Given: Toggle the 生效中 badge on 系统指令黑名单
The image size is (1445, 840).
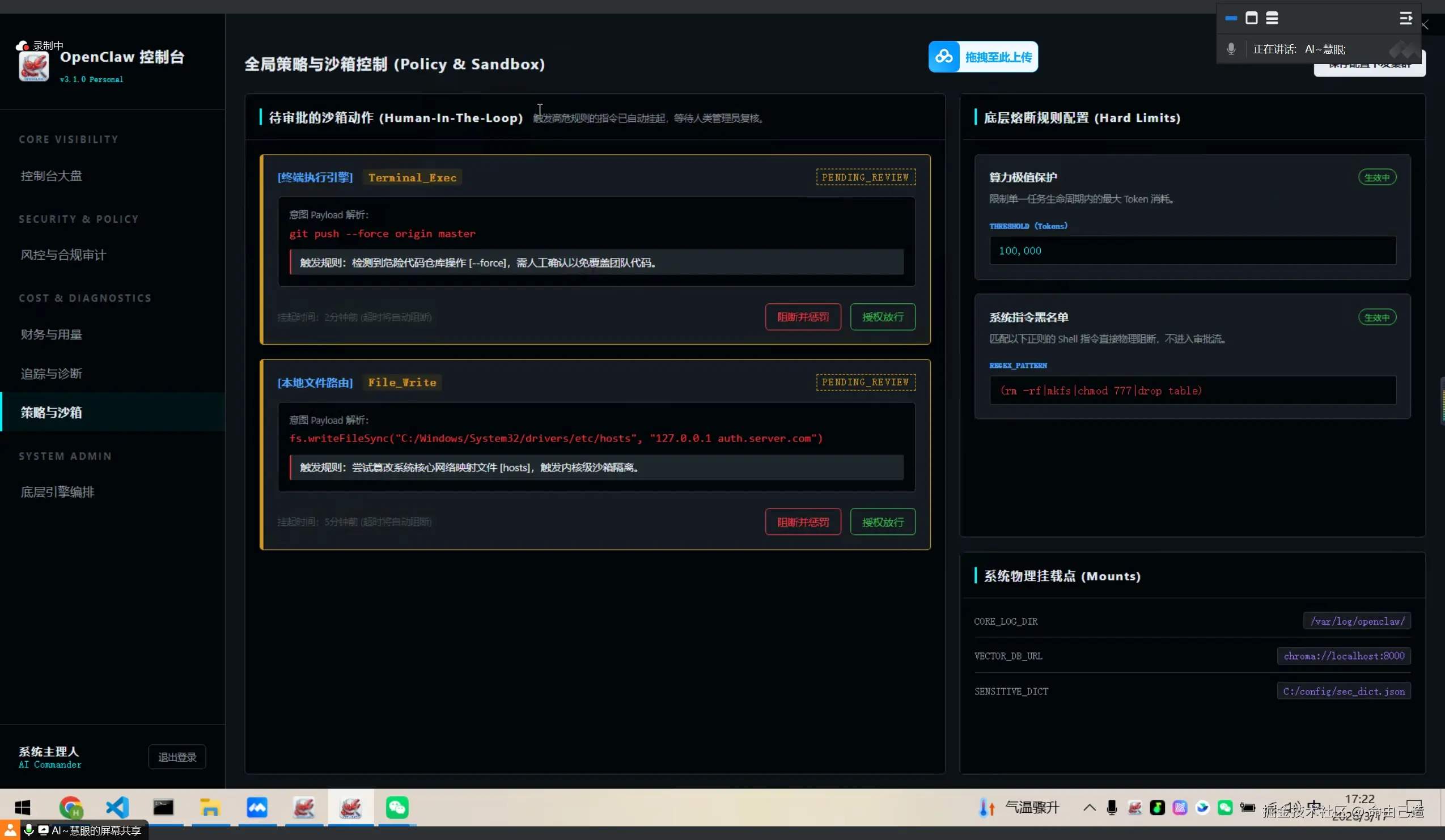Looking at the screenshot, I should 1377,317.
